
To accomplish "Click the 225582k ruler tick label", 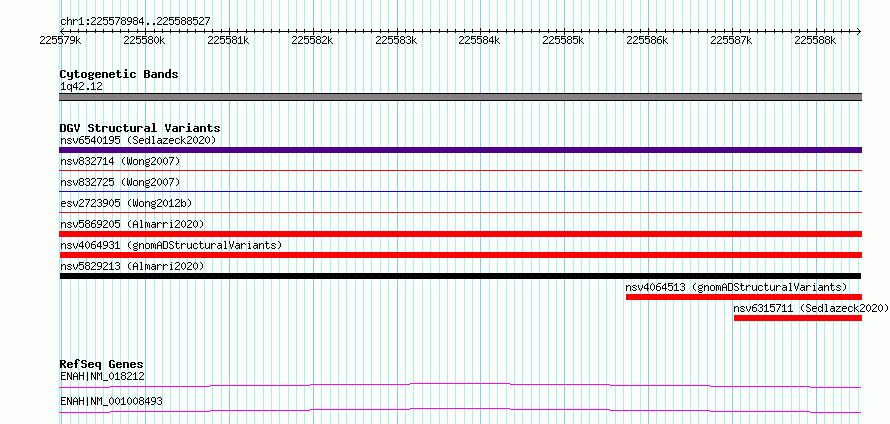I will (x=312, y=40).
